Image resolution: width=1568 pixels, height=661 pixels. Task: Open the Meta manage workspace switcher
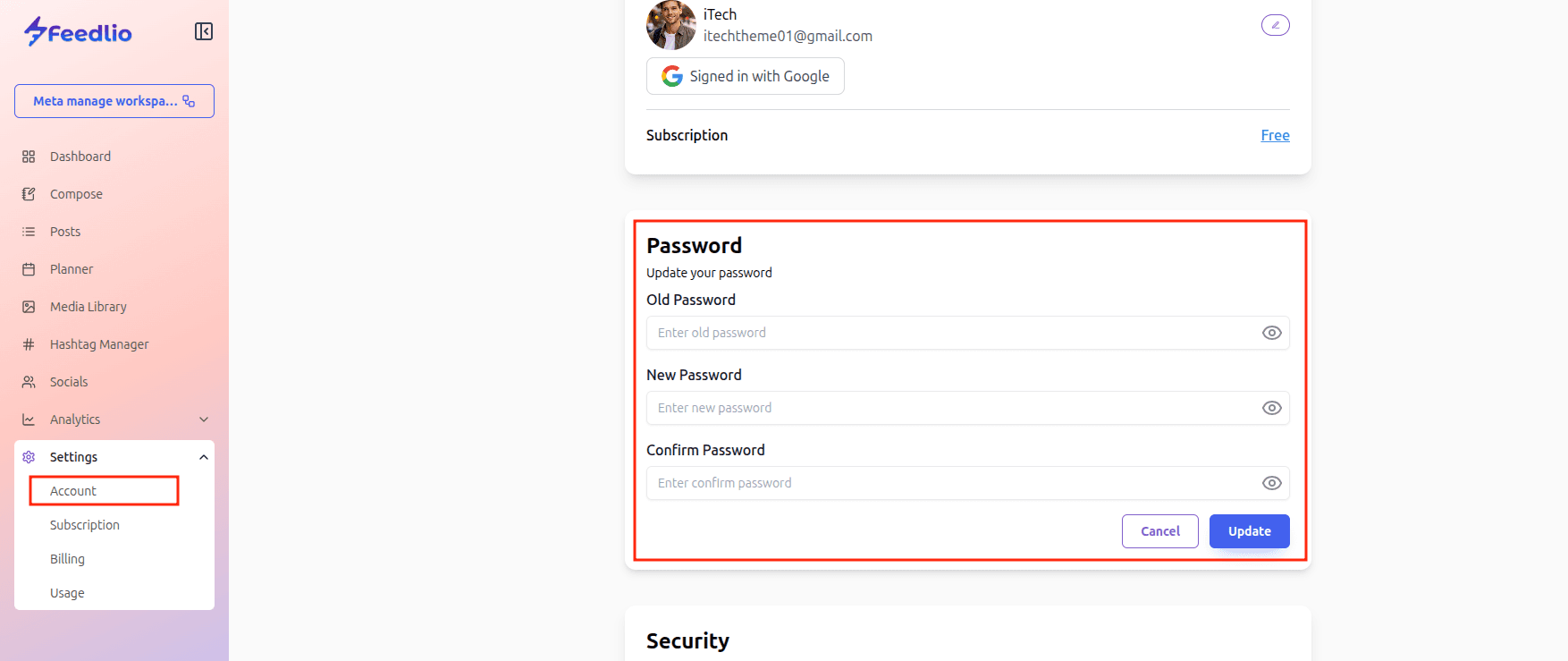tap(114, 101)
